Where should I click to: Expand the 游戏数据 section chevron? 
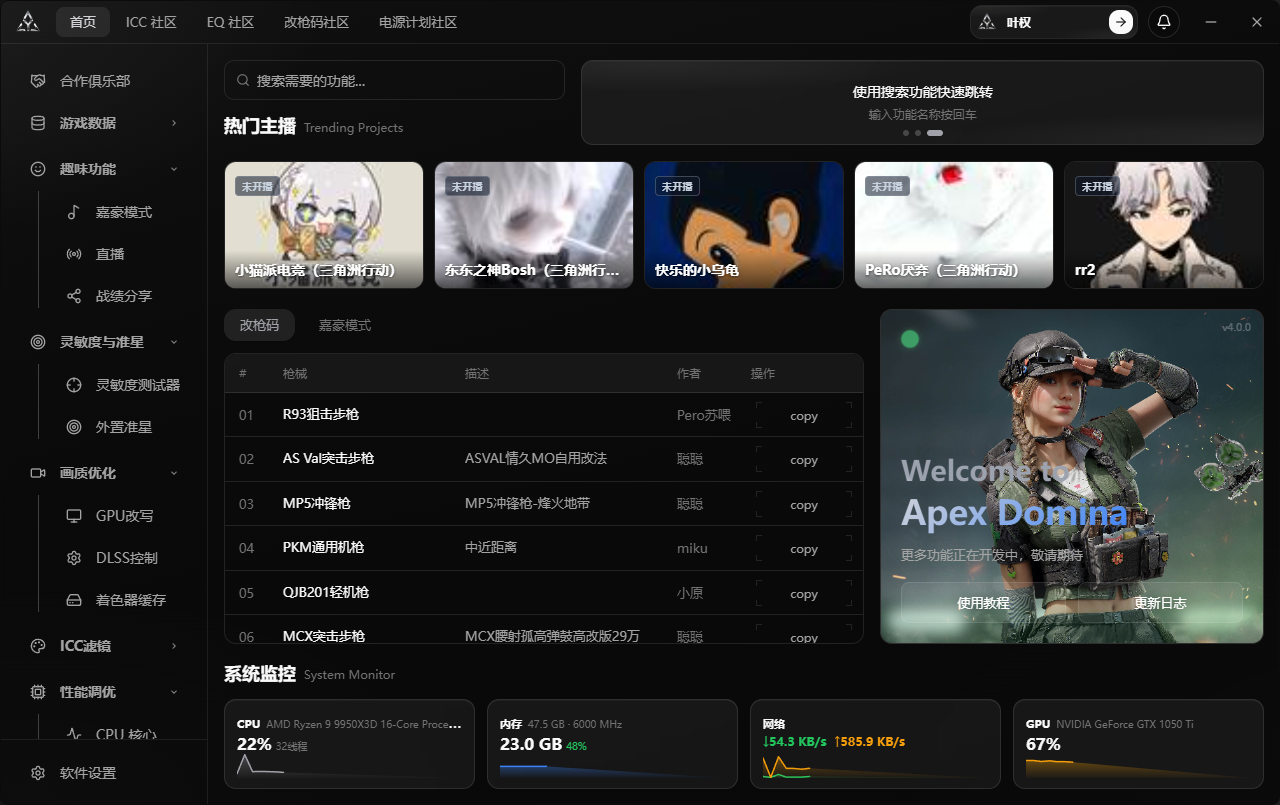[x=174, y=123]
